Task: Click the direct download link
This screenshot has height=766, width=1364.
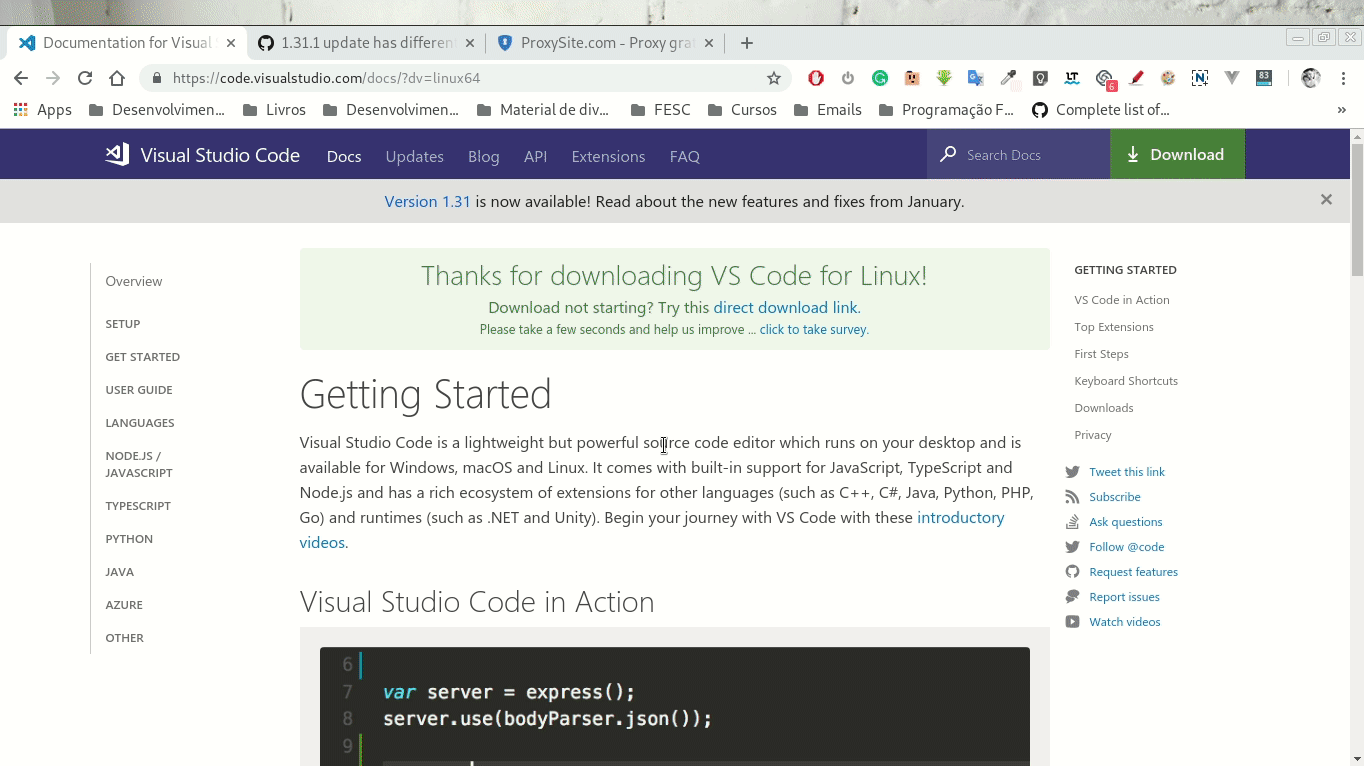Action: (785, 307)
